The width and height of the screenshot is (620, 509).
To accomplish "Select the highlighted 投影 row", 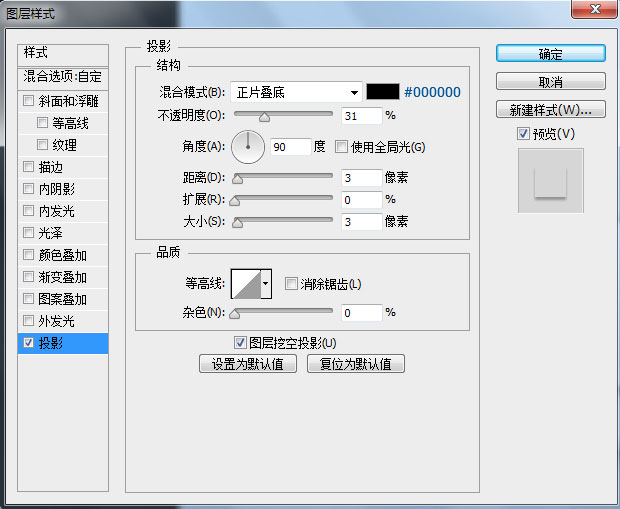I will [x=63, y=343].
